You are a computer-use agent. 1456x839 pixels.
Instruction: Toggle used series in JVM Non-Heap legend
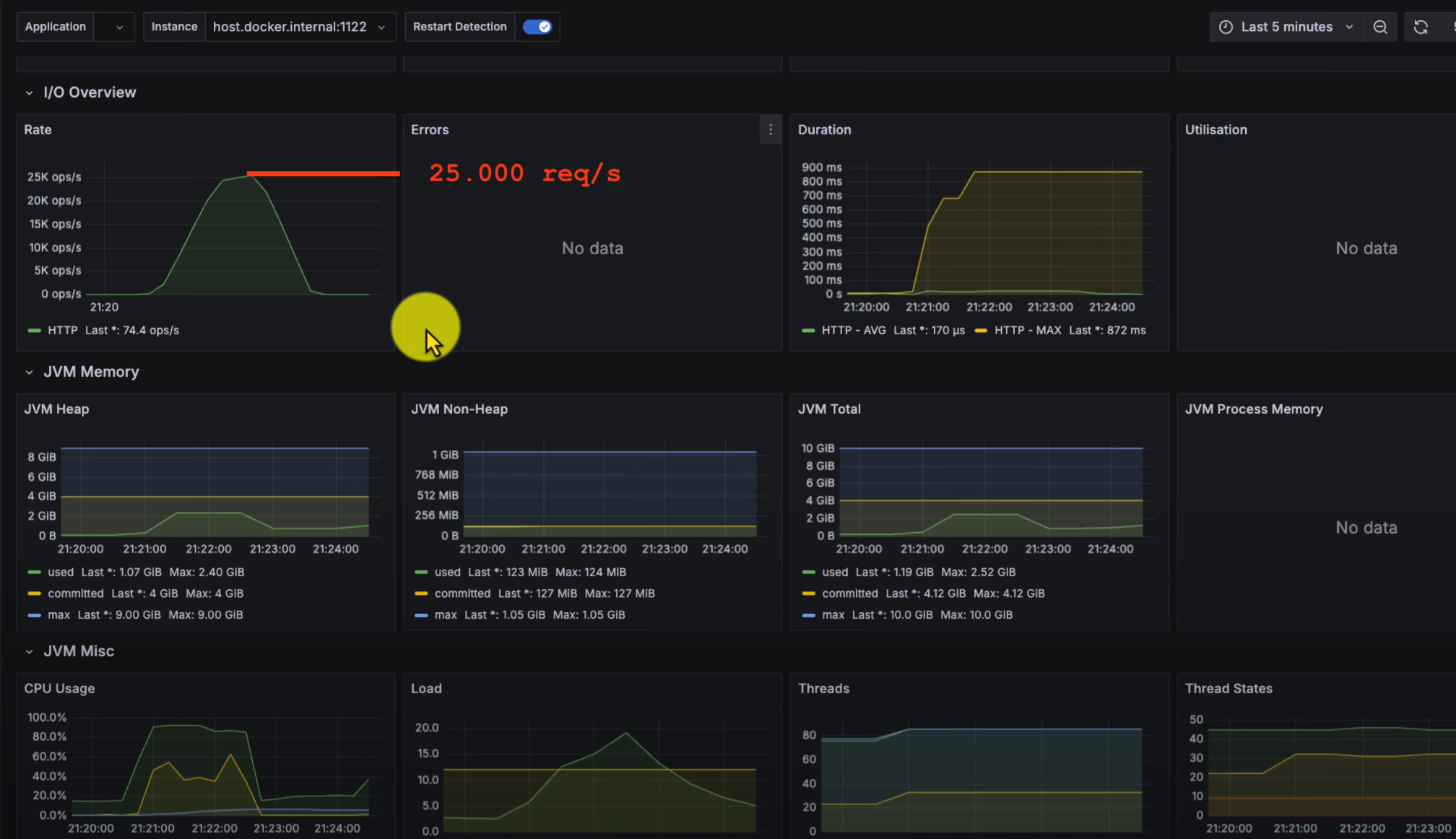click(x=447, y=573)
